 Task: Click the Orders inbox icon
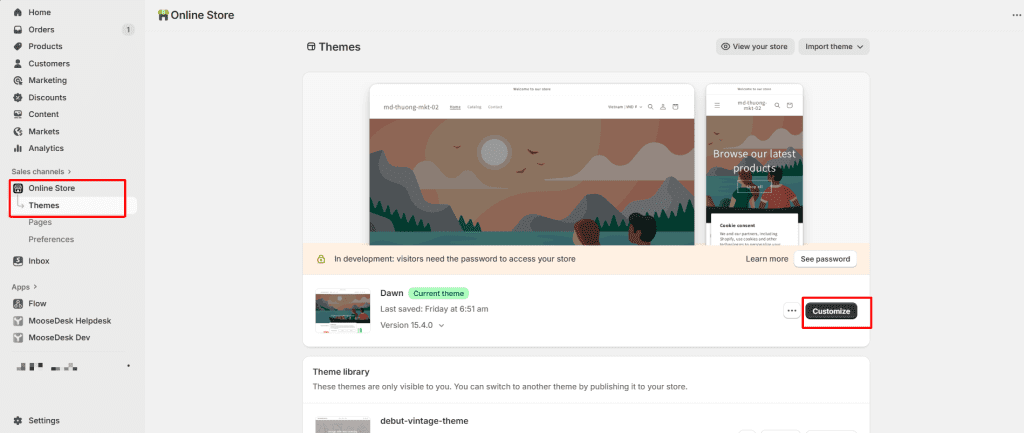18,29
